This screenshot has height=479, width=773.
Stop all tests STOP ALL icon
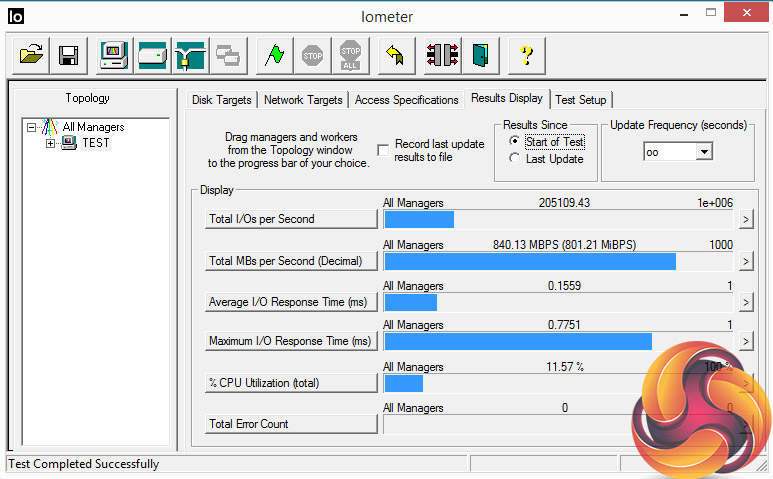pos(351,55)
